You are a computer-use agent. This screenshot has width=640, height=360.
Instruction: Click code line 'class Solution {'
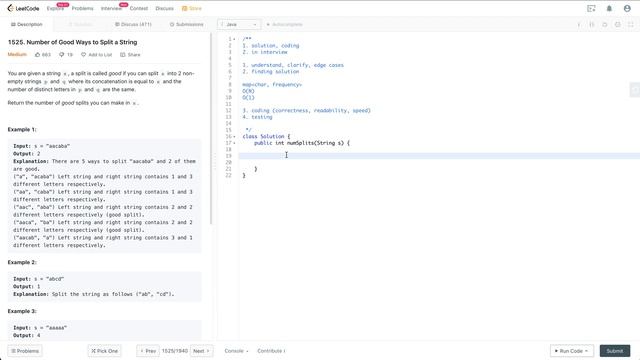click(x=266, y=136)
